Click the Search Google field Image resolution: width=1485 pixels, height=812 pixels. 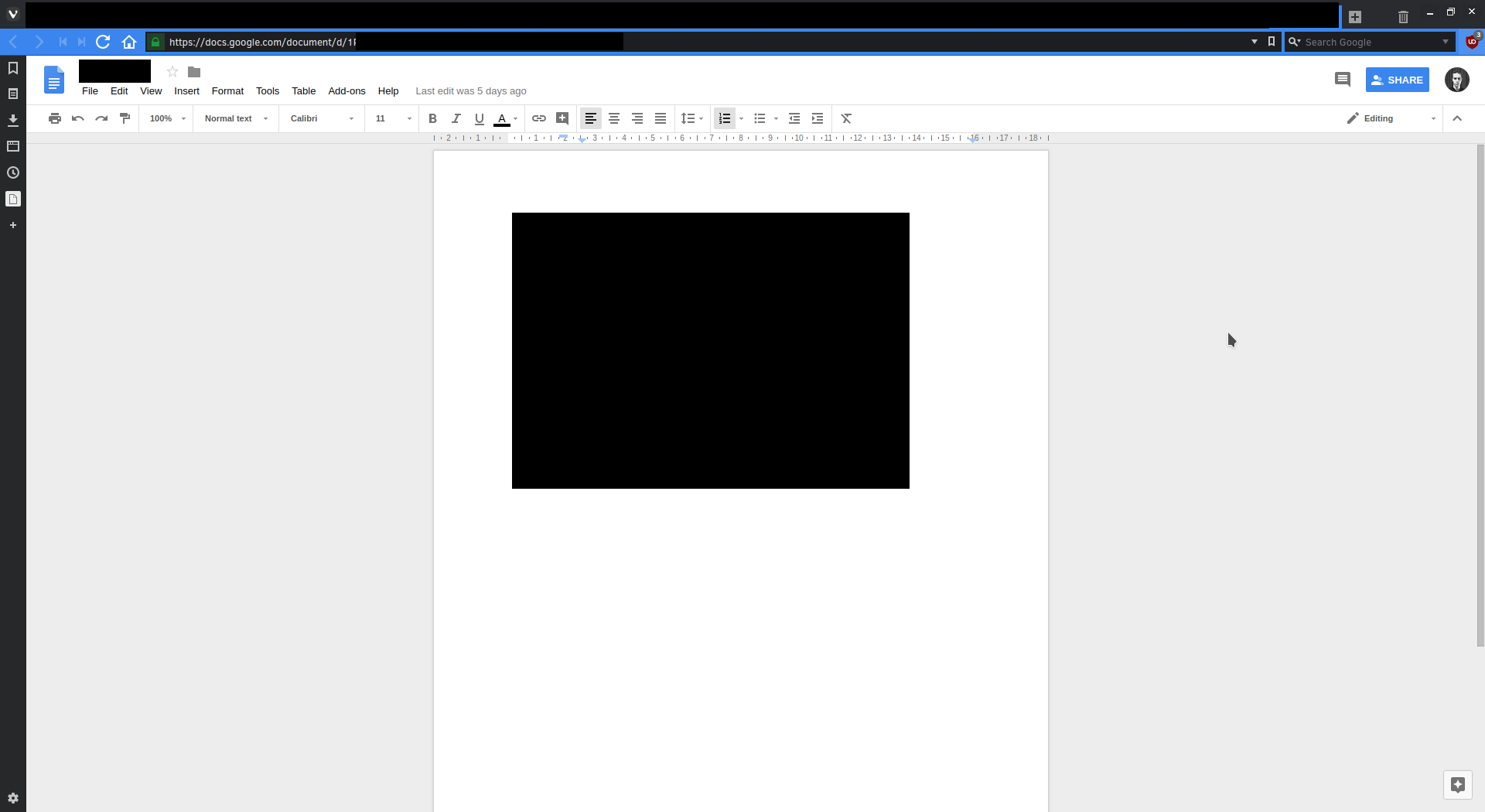pyautogui.click(x=1370, y=42)
